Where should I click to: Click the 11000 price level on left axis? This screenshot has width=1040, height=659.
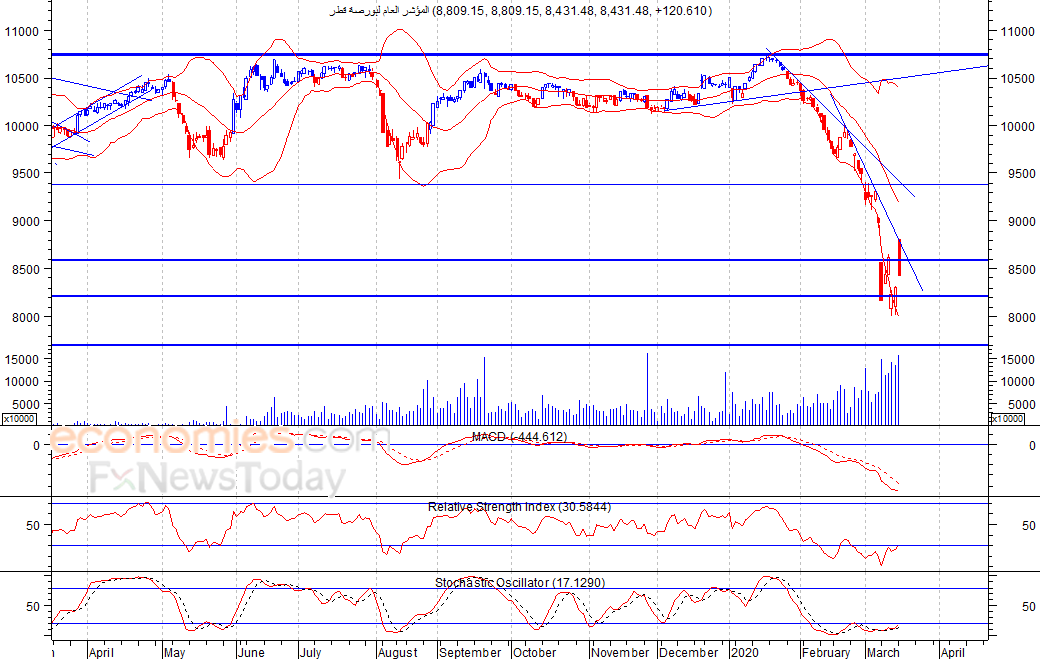[x=22, y=31]
